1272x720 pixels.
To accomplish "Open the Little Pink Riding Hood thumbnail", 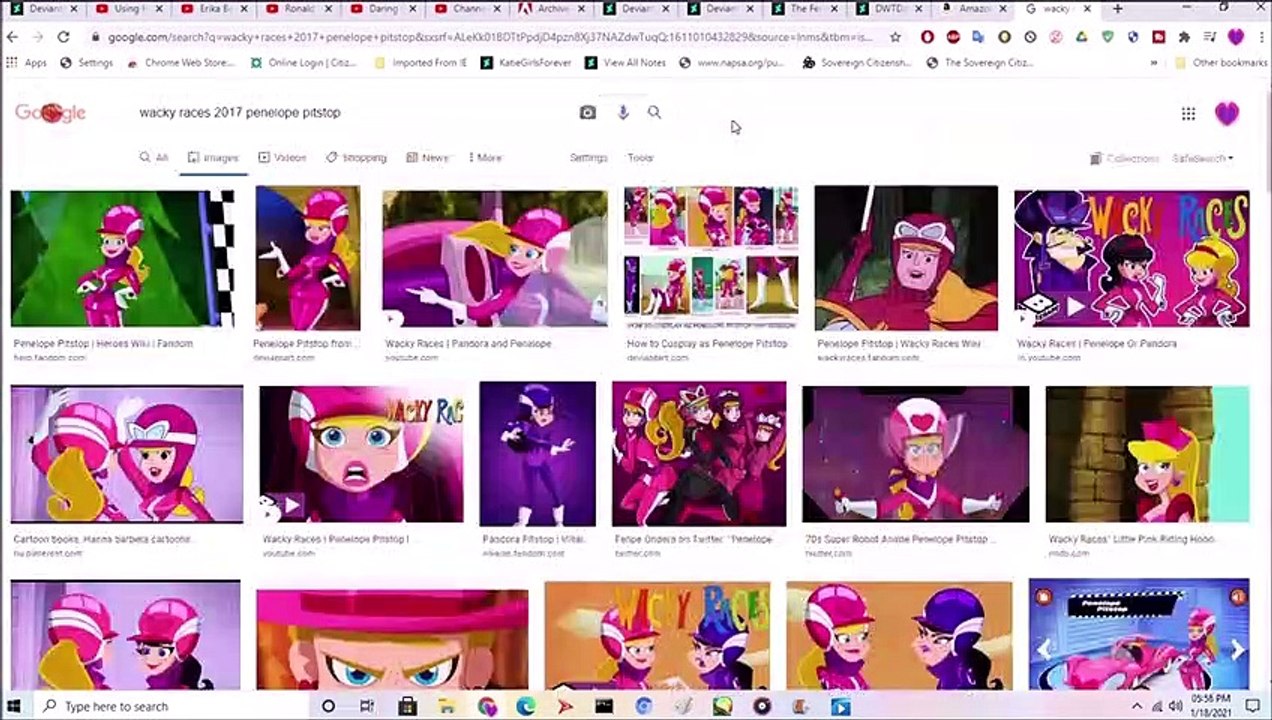I will coord(1147,454).
